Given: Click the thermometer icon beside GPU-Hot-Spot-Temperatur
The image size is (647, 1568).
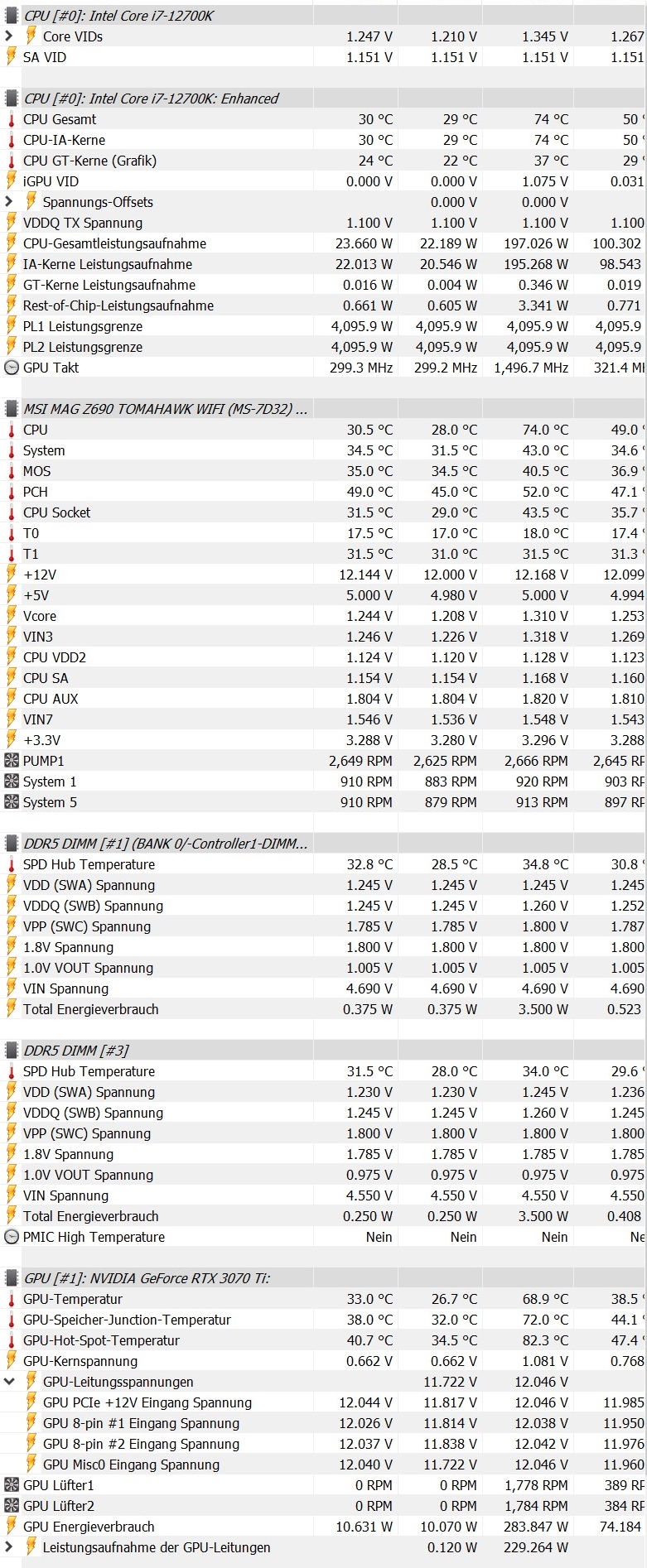Looking at the screenshot, I should 12,1340.
